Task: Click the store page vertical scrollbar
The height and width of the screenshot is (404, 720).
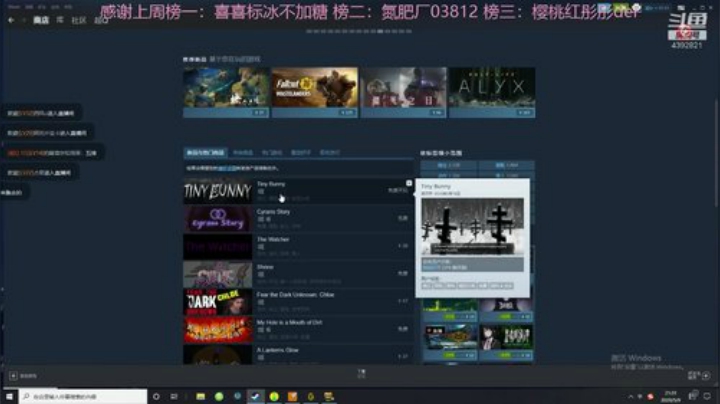Action: pyautogui.click(x=716, y=152)
